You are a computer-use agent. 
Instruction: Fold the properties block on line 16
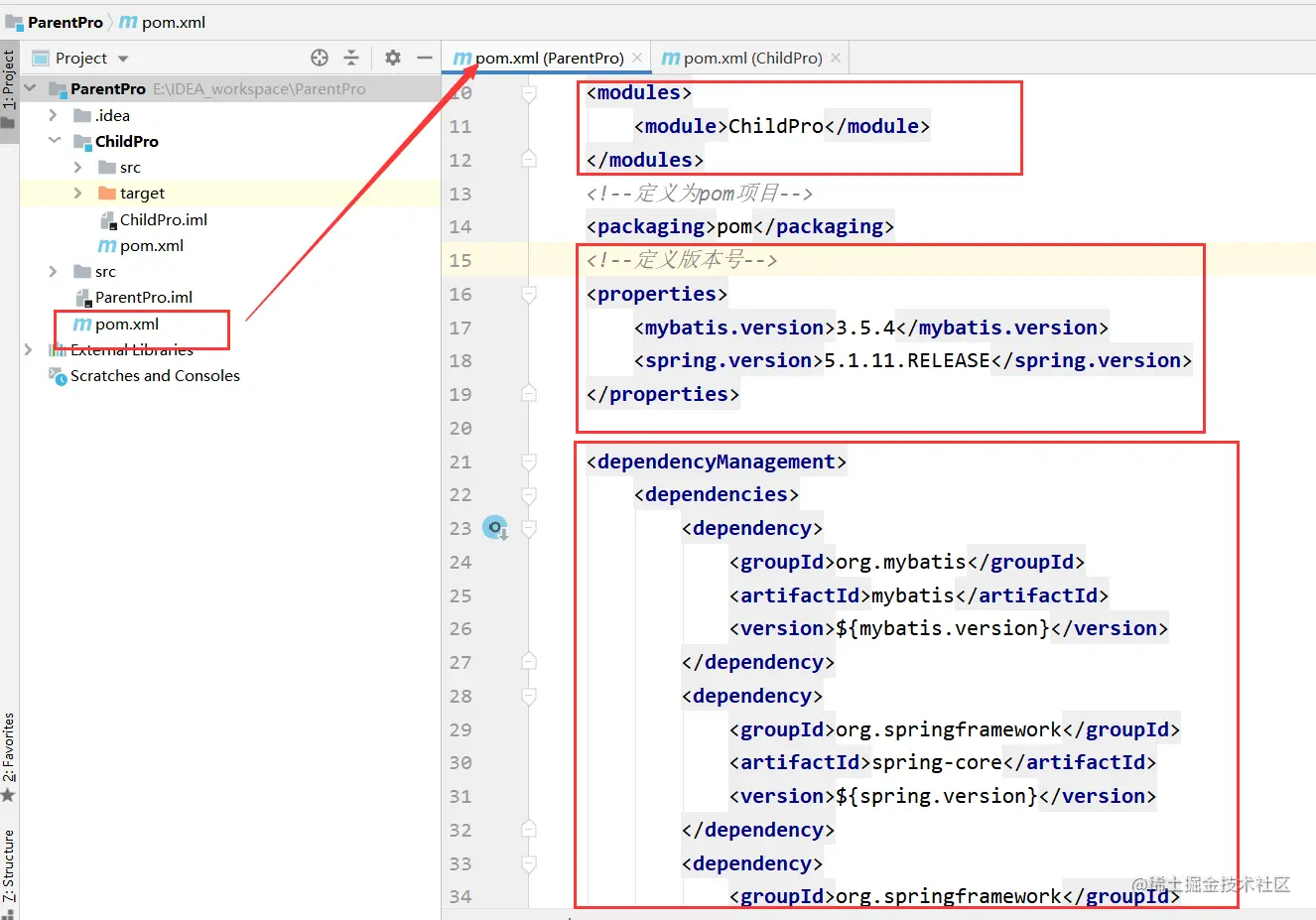point(529,294)
